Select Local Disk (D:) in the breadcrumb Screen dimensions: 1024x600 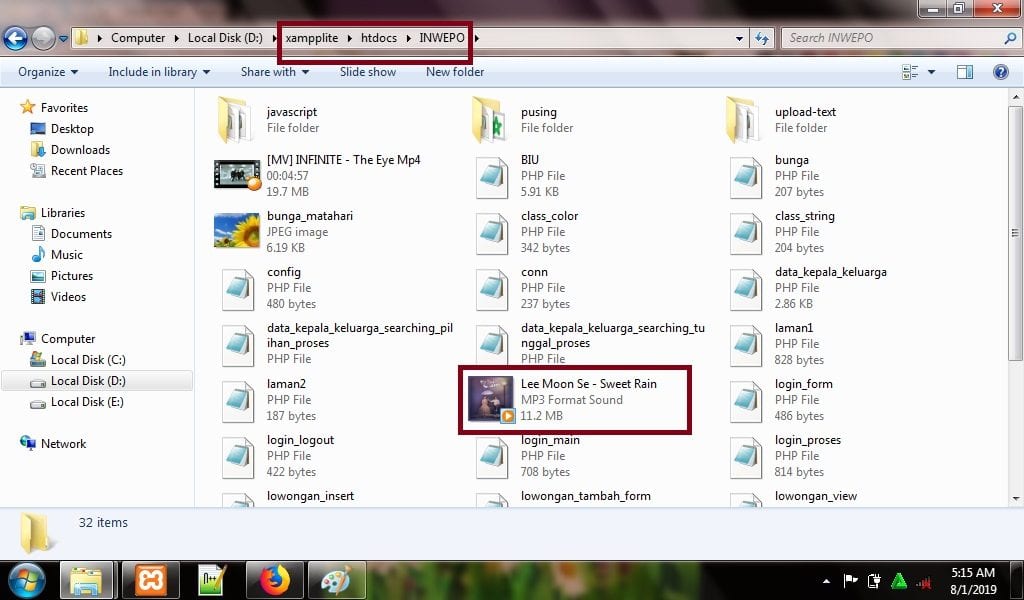(225, 38)
